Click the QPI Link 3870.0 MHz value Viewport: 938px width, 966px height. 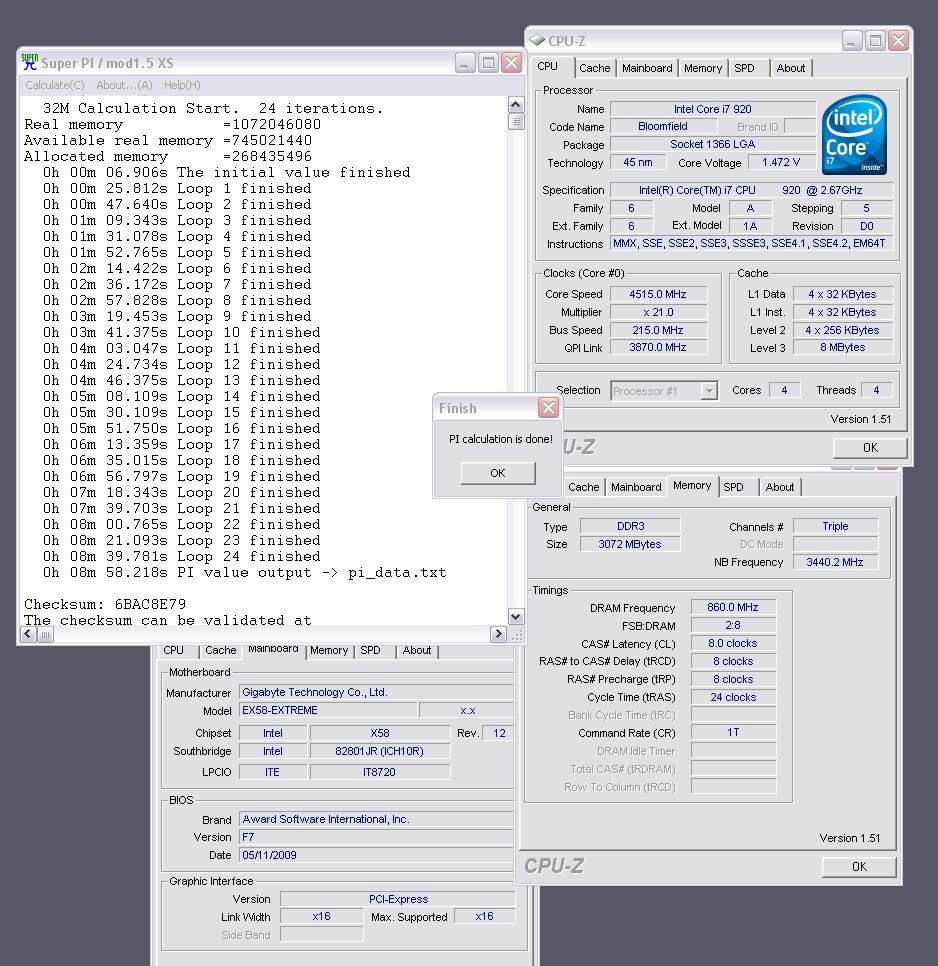point(658,347)
